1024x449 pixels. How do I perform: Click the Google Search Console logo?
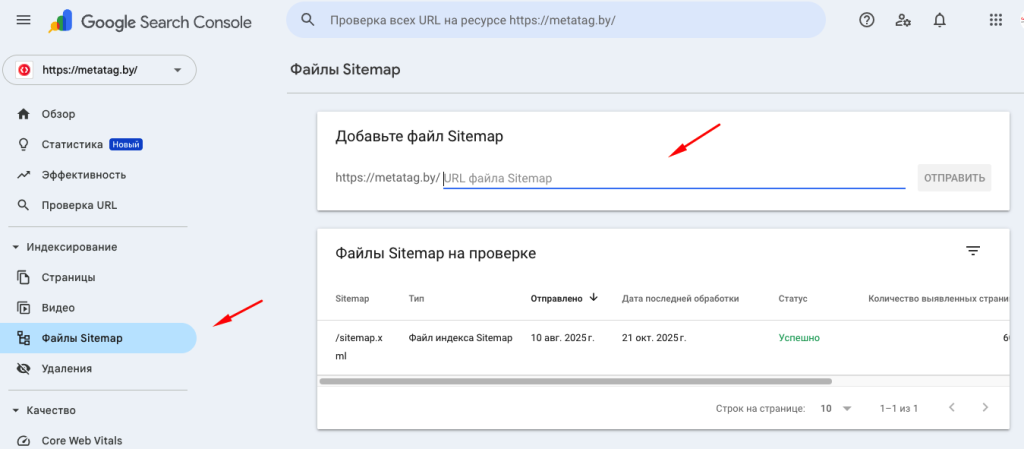[x=150, y=22]
